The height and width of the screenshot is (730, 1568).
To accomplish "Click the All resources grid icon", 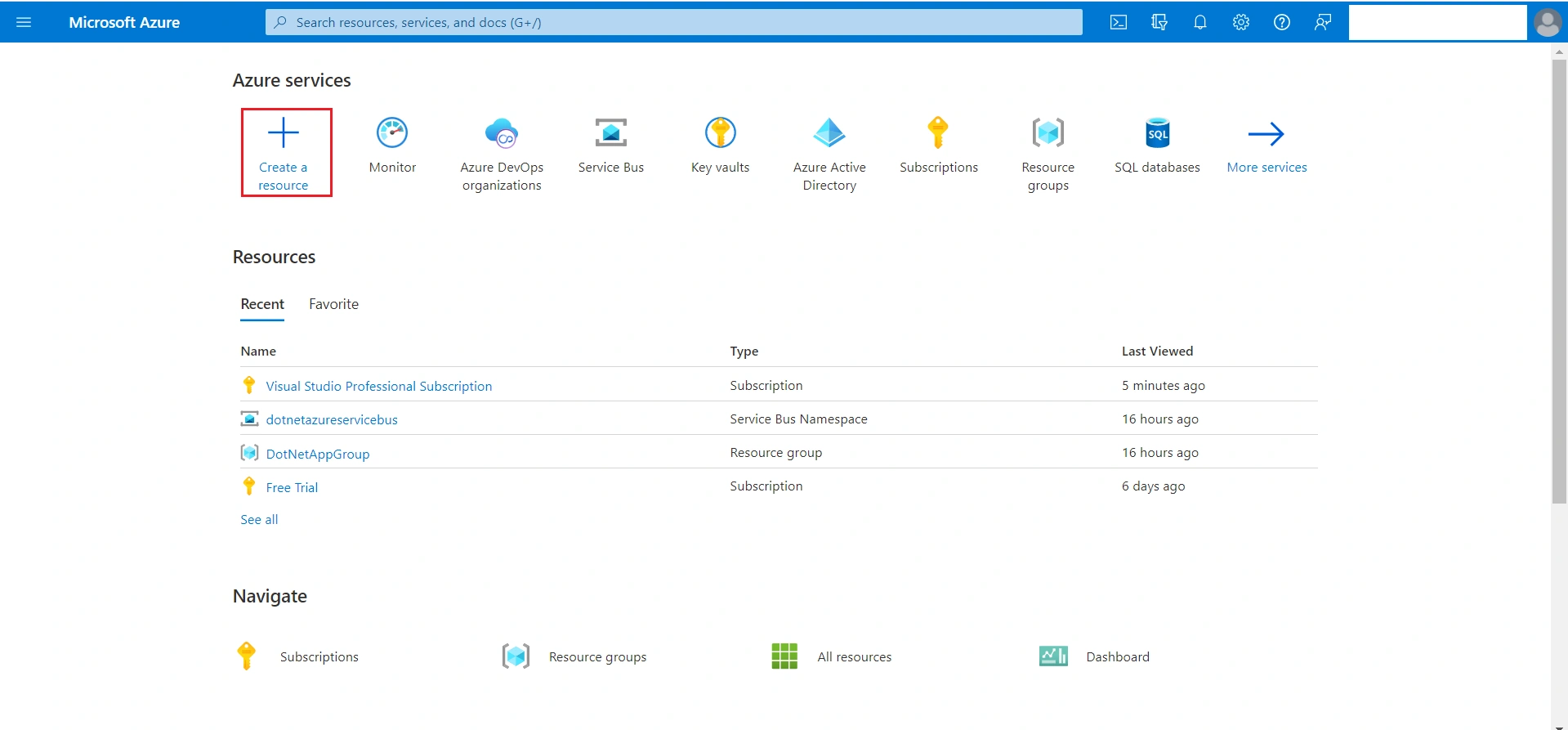I will pyautogui.click(x=784, y=656).
